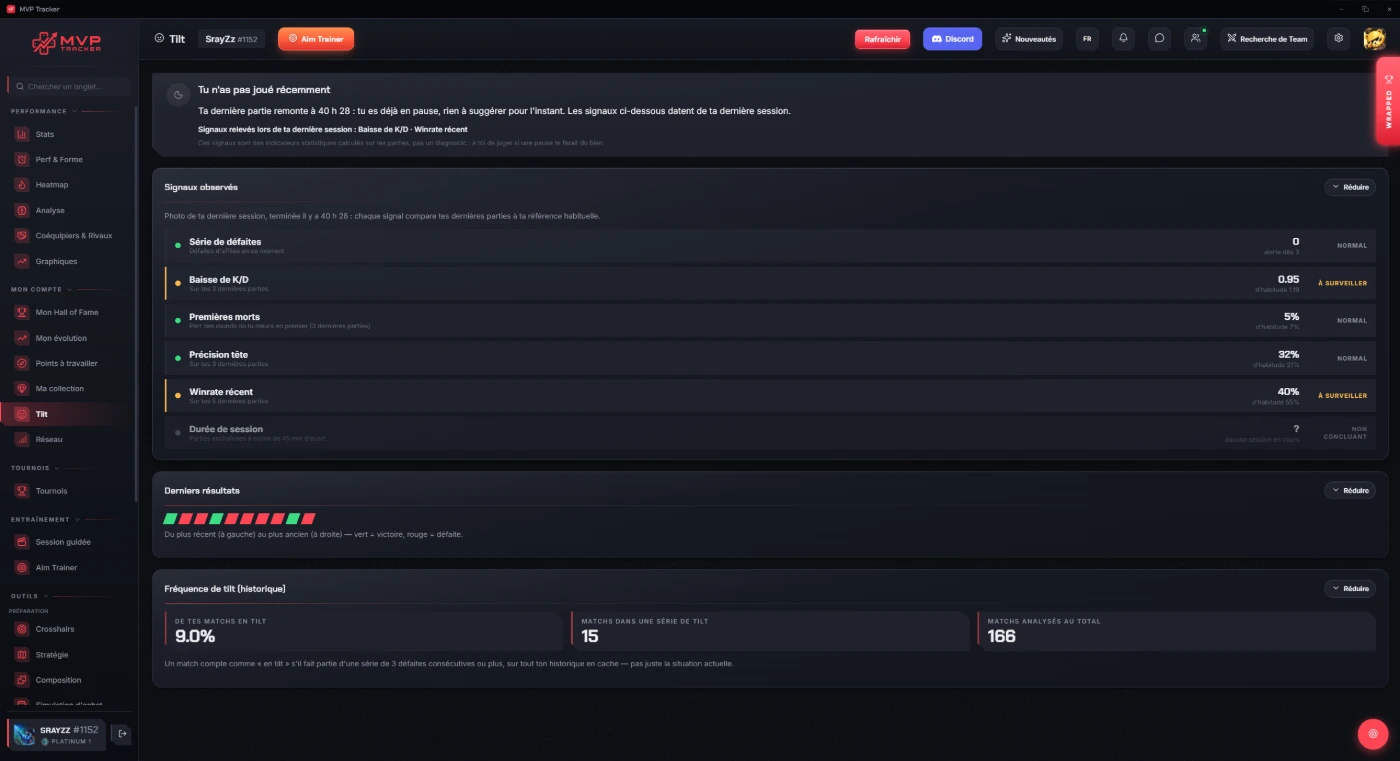Collapse the ENTRAÎNEMENT sidebar section
The image size is (1400, 761).
(44, 519)
